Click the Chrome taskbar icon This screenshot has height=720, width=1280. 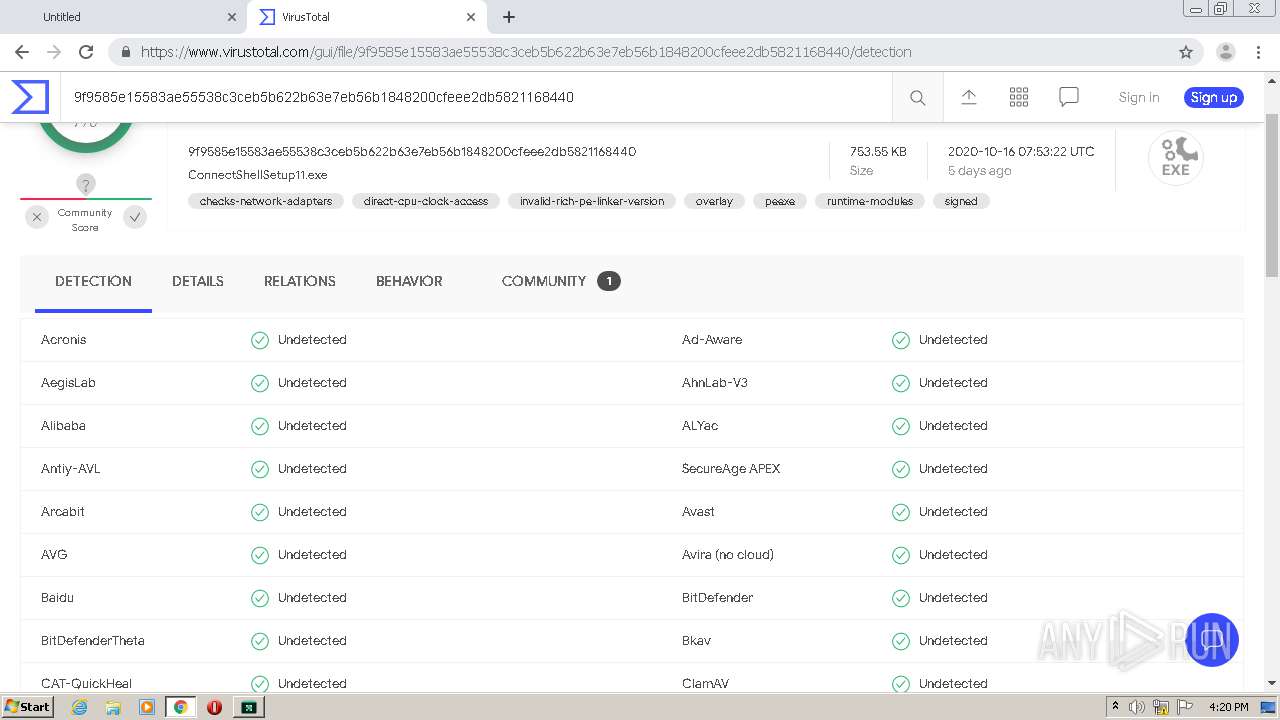180,707
